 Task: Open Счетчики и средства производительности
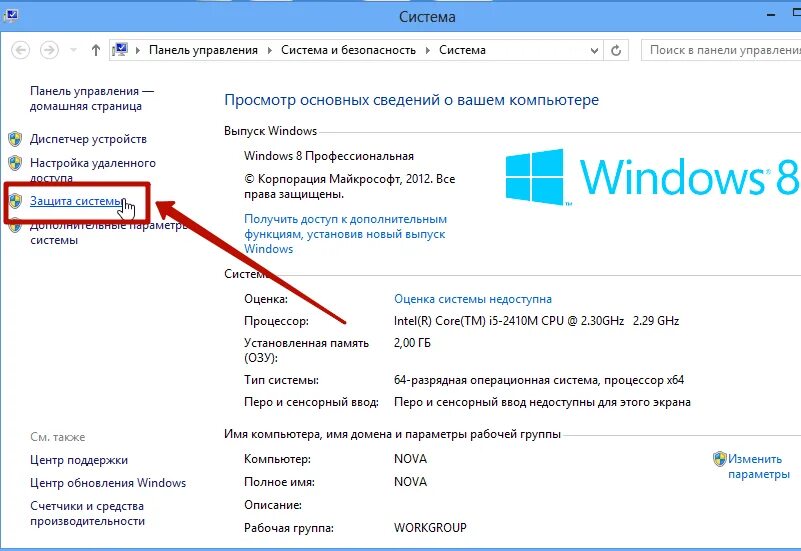click(87, 514)
